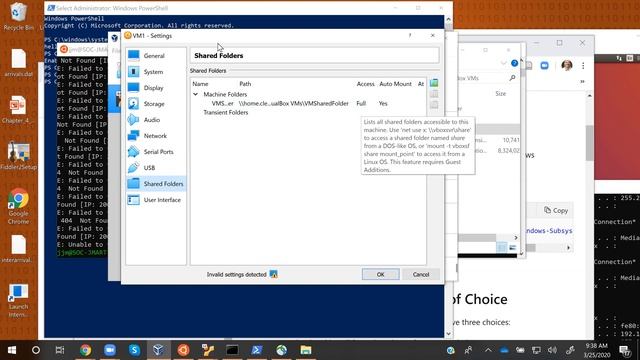Click the remove shared folder icon

434,104
